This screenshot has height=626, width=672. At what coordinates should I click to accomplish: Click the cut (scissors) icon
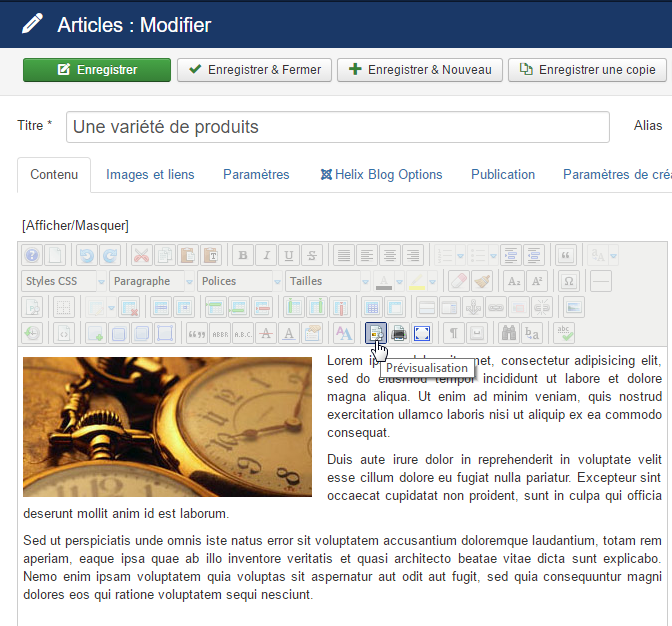tap(142, 255)
